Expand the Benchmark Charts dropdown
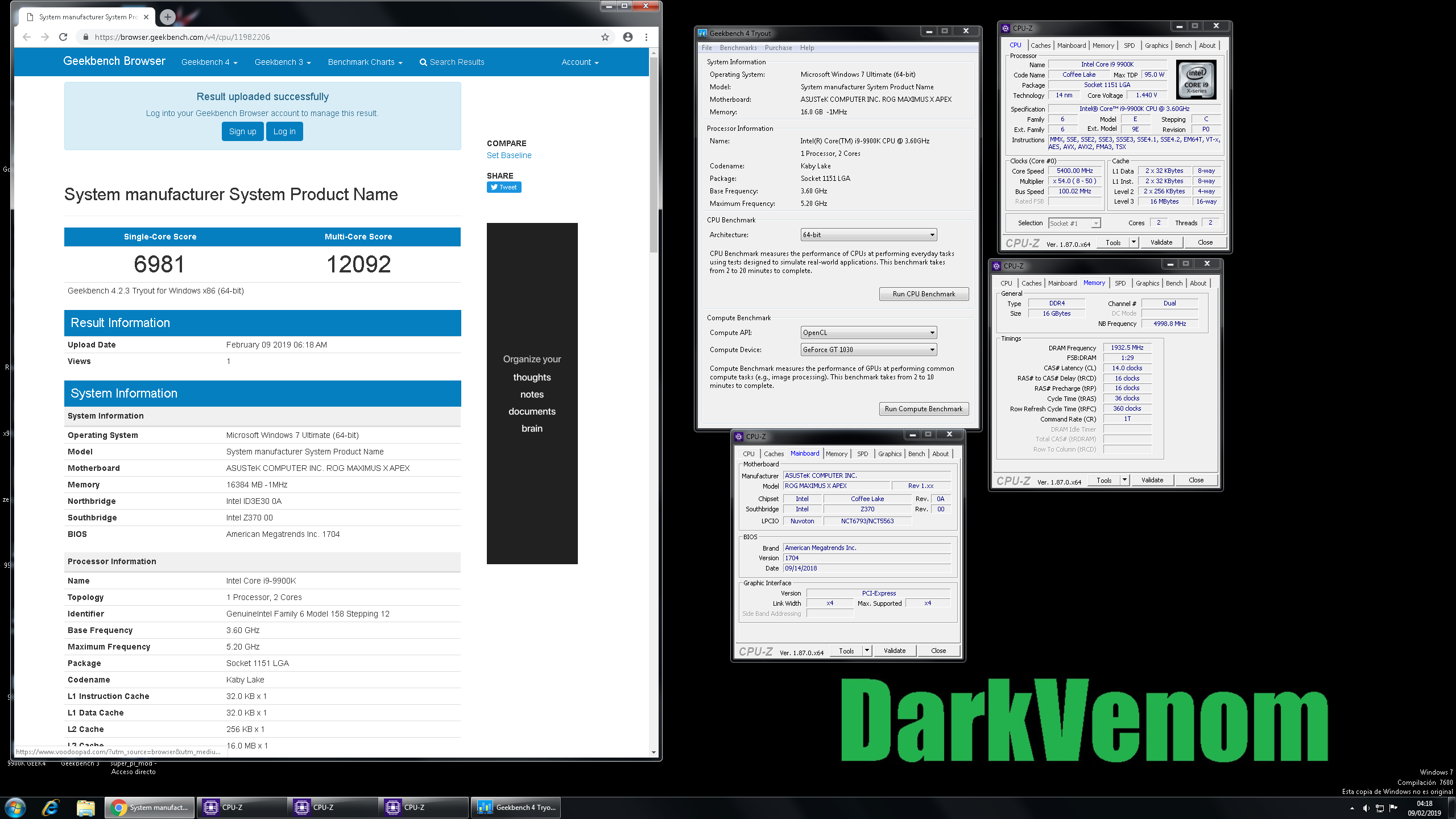1456x819 pixels. click(365, 62)
